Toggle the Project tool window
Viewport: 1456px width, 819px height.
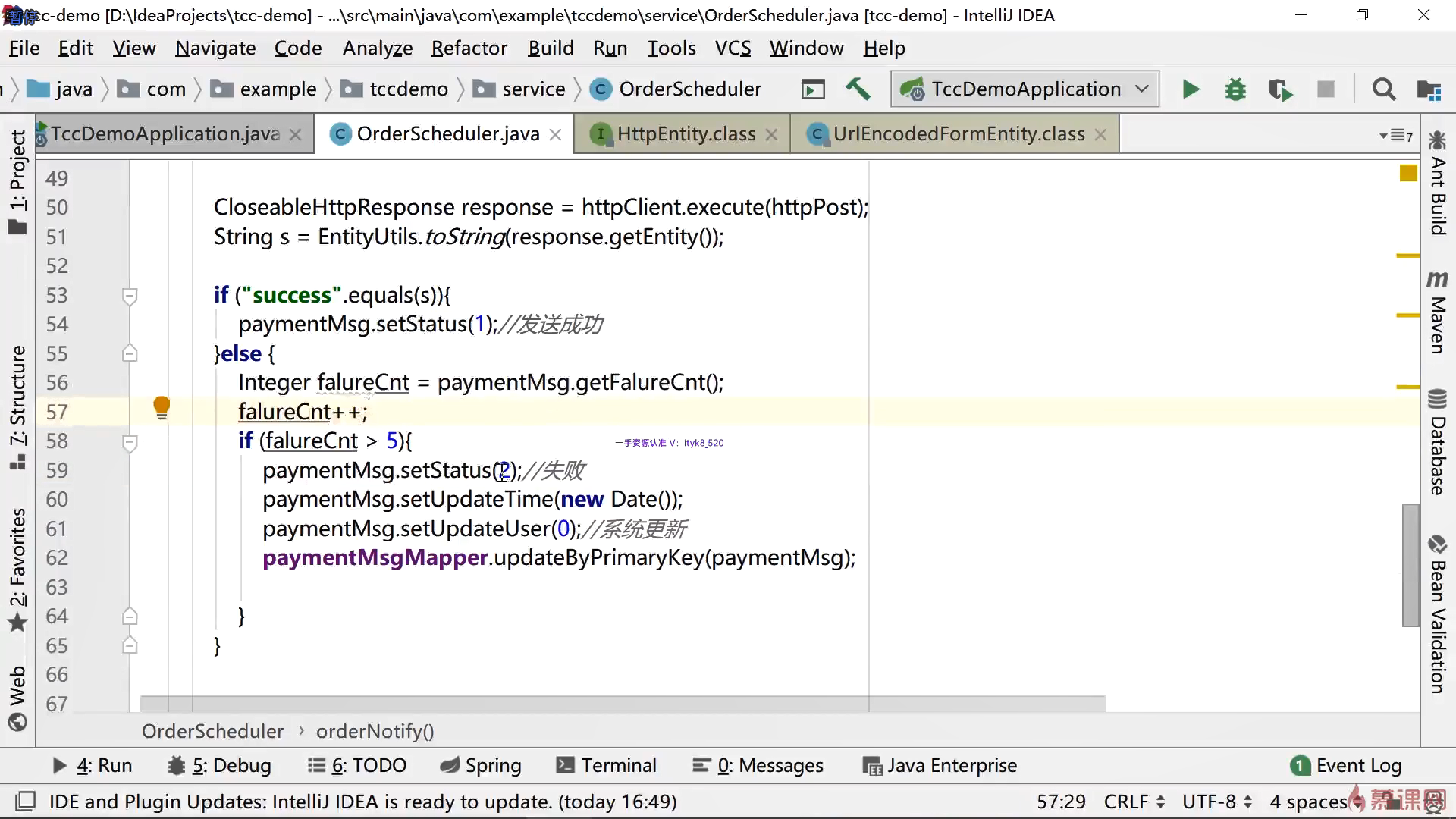pyautogui.click(x=17, y=182)
